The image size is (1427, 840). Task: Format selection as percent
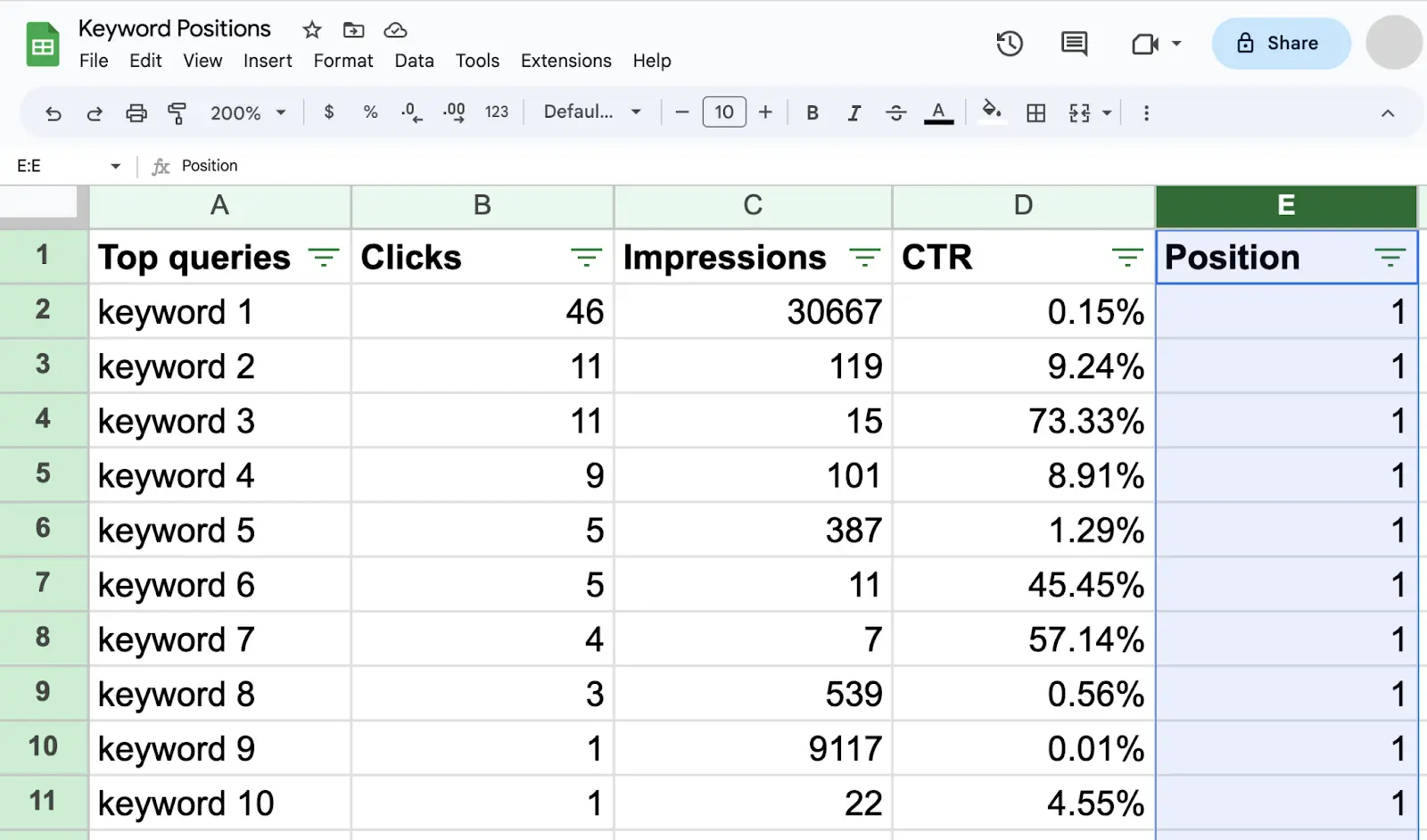(x=370, y=113)
